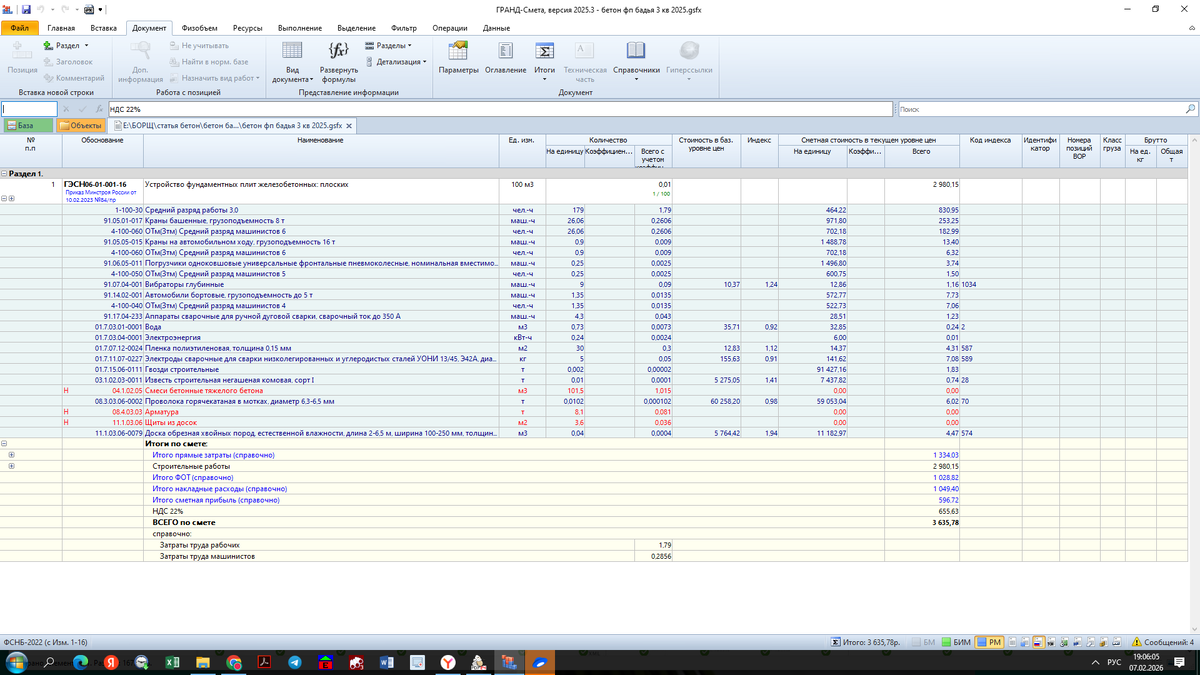Switch to the Главная ribbon tab
The height and width of the screenshot is (675, 1200).
(x=61, y=29)
